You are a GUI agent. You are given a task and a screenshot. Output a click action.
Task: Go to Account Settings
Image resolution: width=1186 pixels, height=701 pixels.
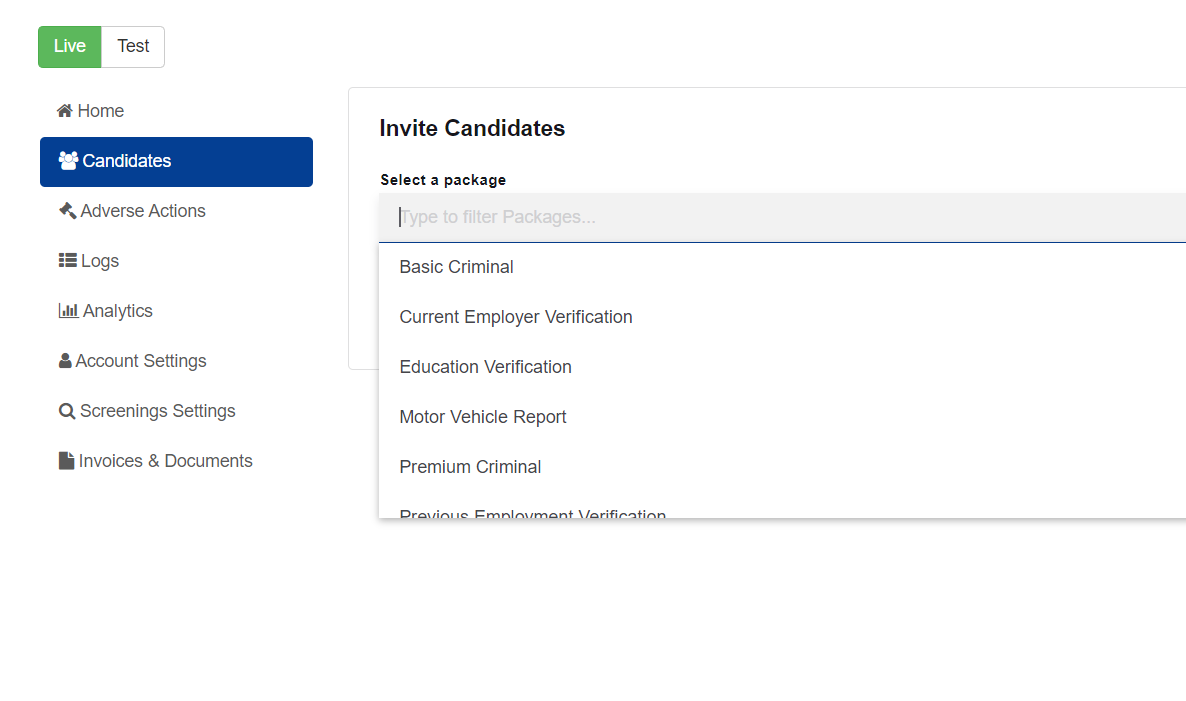click(x=141, y=361)
